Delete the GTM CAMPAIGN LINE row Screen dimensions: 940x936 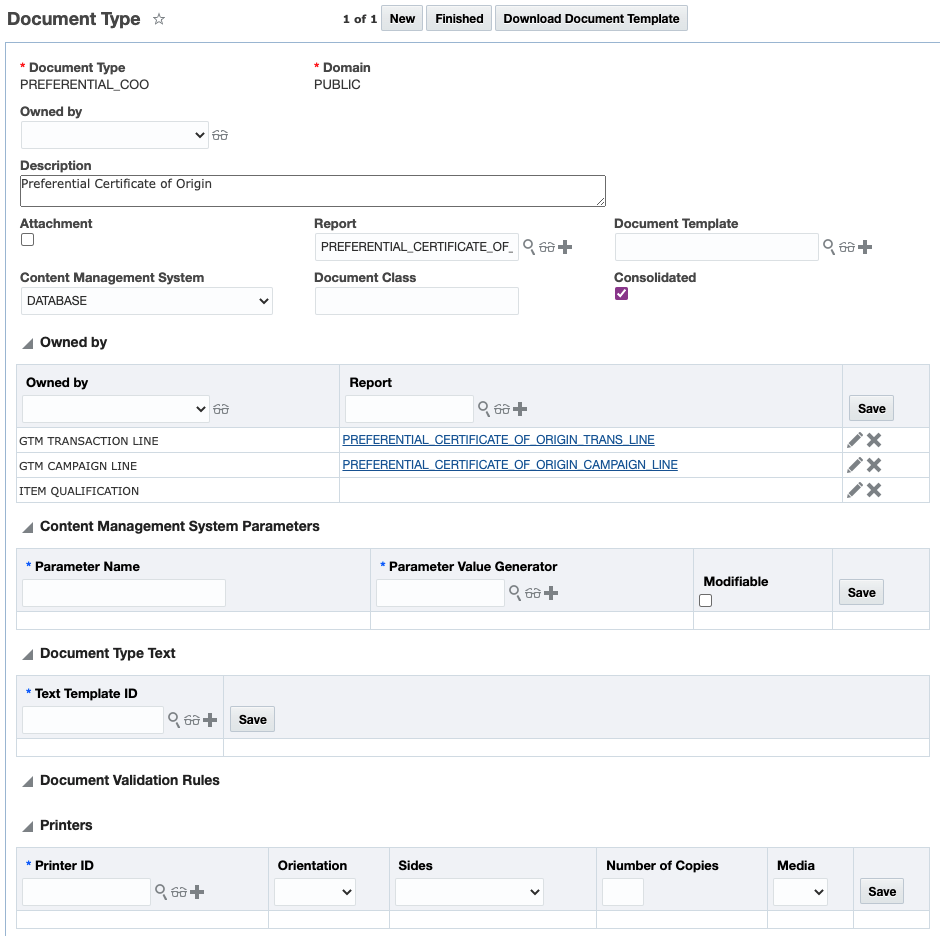point(874,465)
